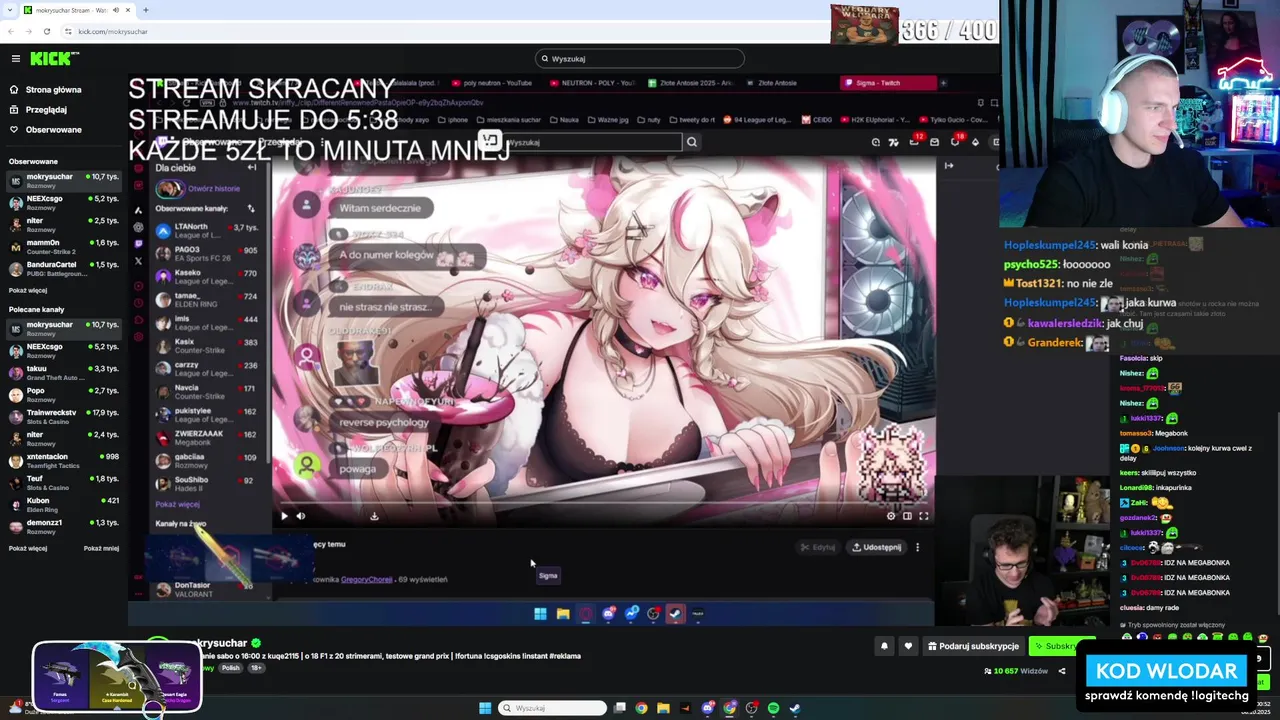This screenshot has width=1280, height=720.
Task: Open Spotify from Windows taskbar
Action: coord(773,708)
